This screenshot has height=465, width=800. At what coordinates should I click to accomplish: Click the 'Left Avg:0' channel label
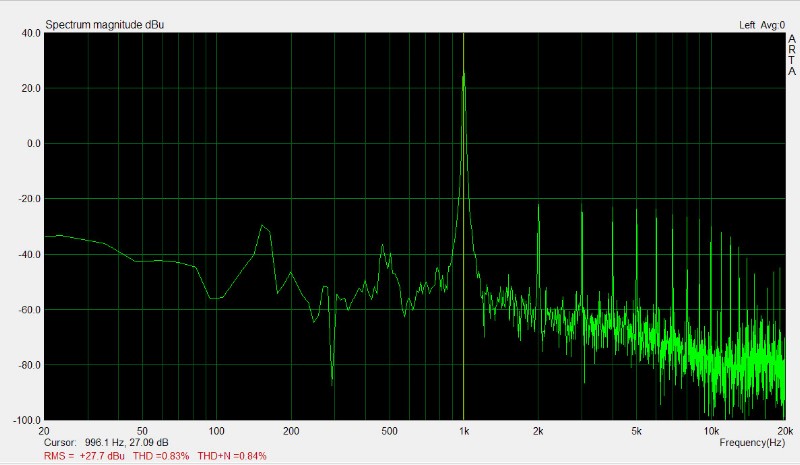762,25
